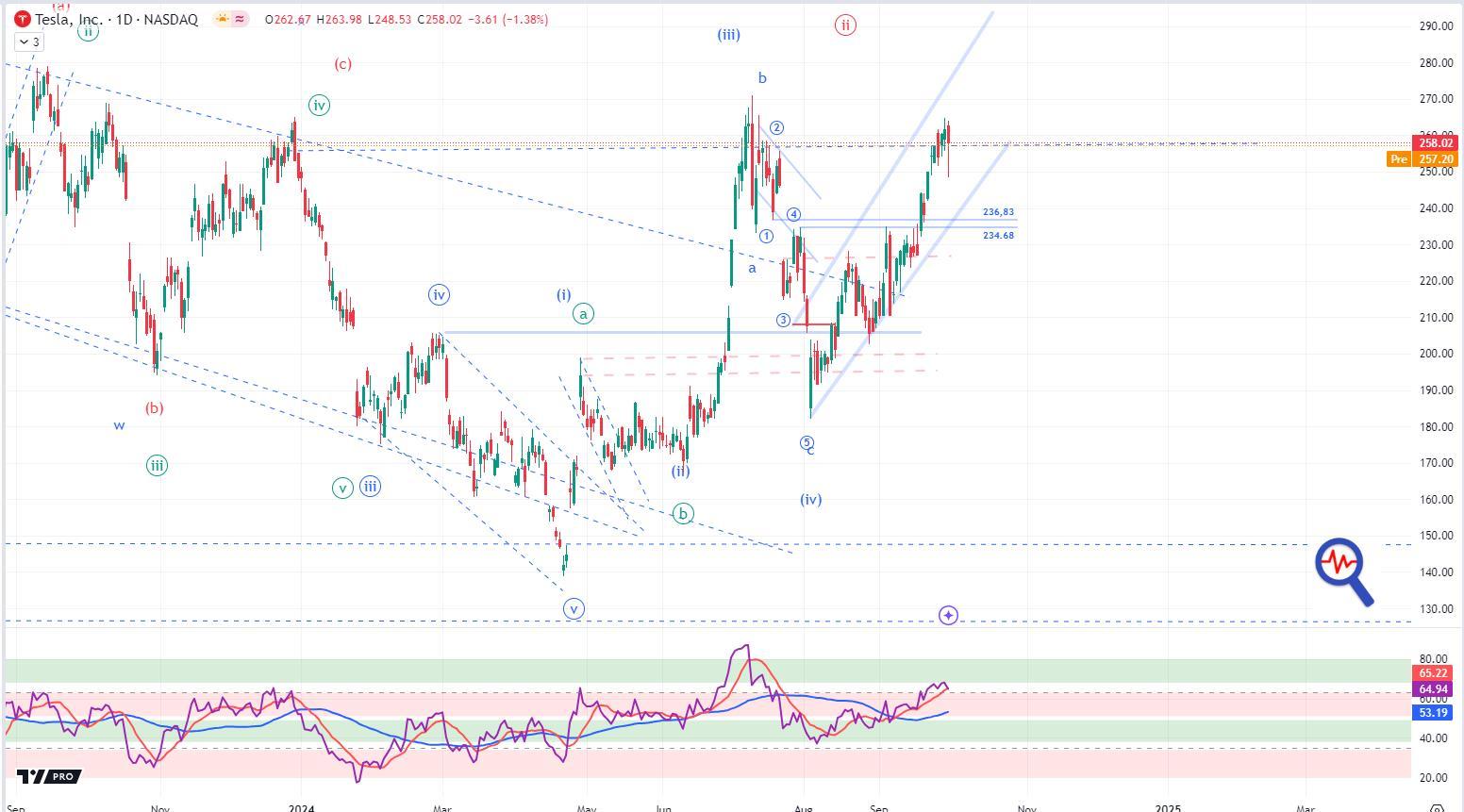Screen dimensions: 1464x812
Task: Click 270.00 on the price scale
Action: coord(1435,99)
